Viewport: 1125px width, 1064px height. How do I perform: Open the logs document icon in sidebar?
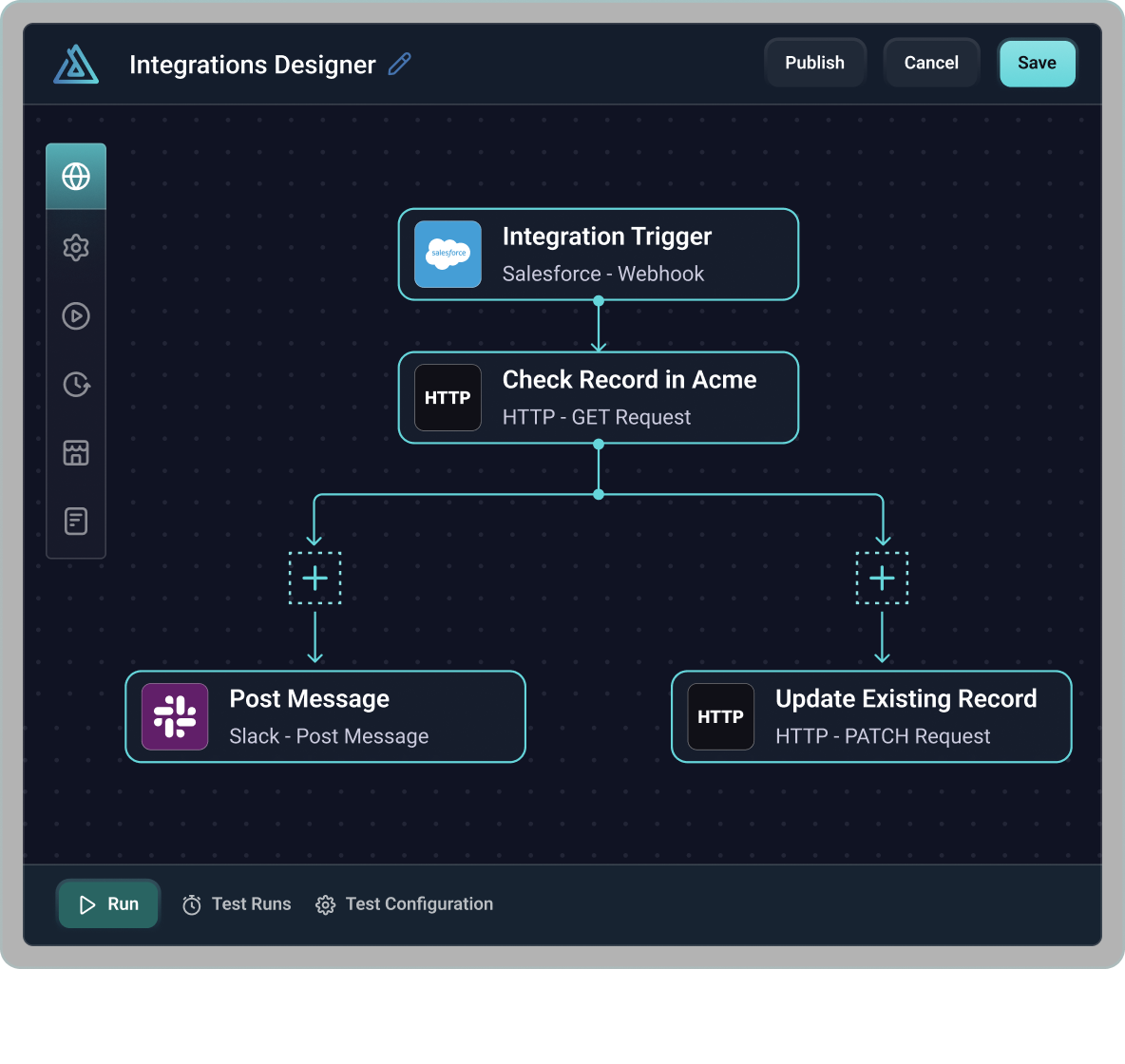pos(76,521)
